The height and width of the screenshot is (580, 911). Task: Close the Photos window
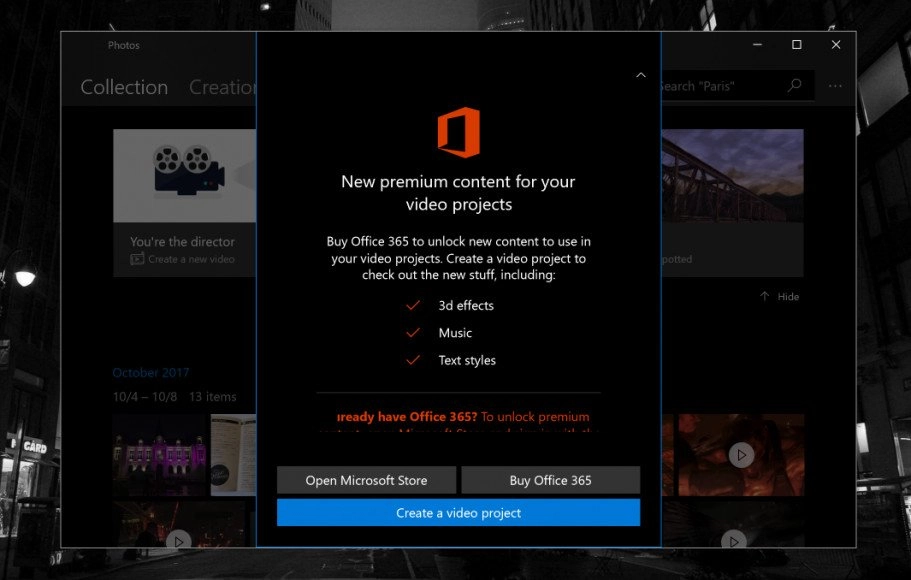point(836,45)
